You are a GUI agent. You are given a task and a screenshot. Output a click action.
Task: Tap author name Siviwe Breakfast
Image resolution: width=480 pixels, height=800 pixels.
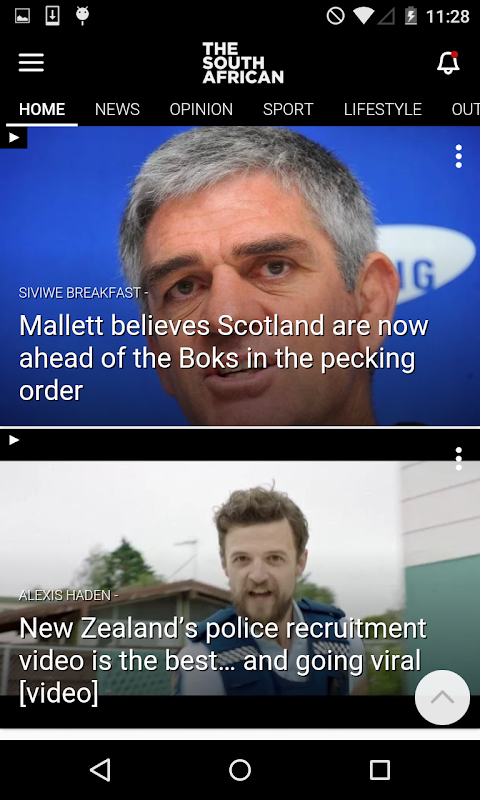tap(80, 293)
